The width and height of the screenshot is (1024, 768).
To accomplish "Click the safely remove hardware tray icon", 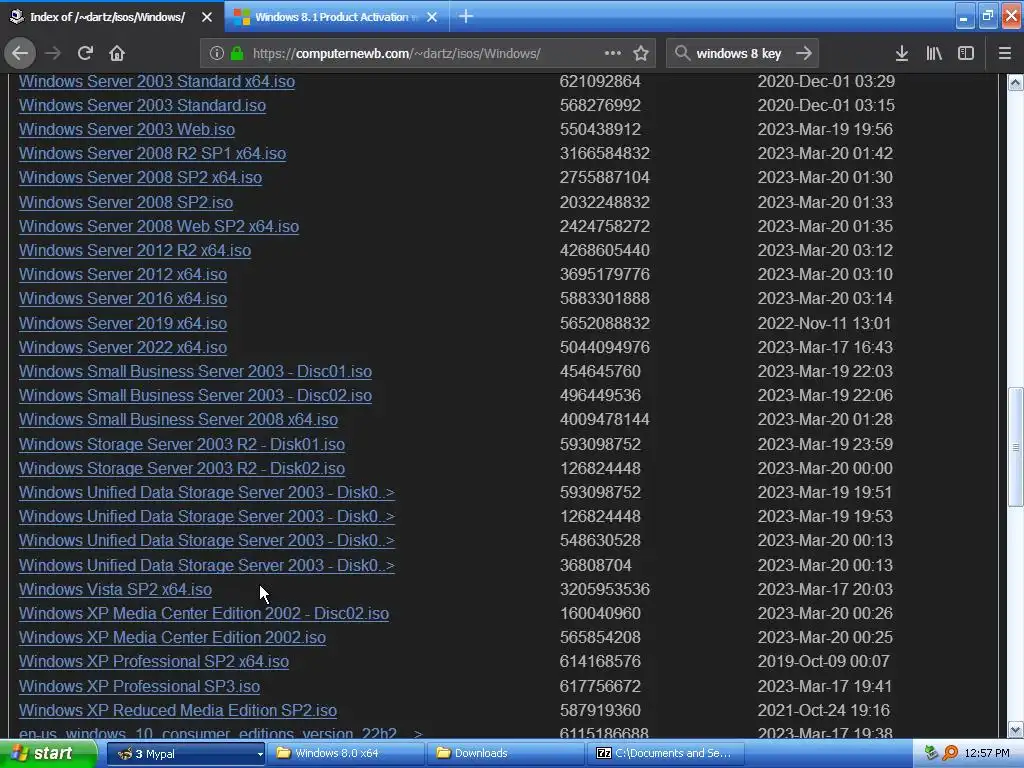I will [931, 754].
